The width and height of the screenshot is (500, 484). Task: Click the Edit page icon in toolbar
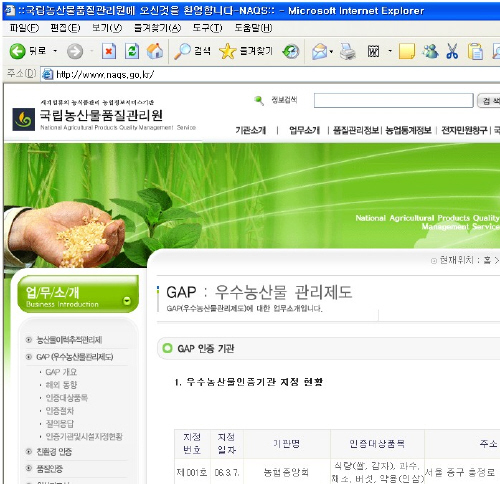pyautogui.click(x=373, y=51)
